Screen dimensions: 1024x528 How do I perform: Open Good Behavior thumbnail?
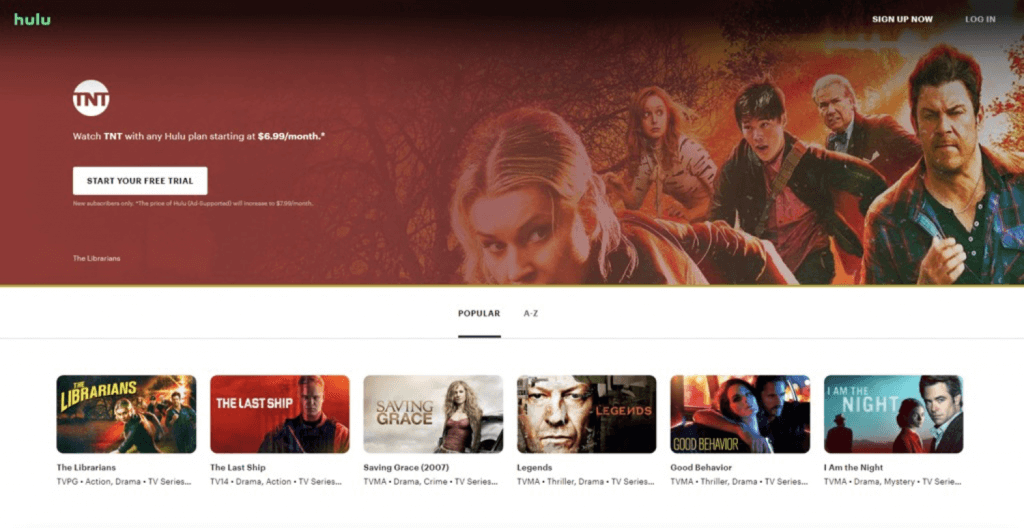pos(740,414)
